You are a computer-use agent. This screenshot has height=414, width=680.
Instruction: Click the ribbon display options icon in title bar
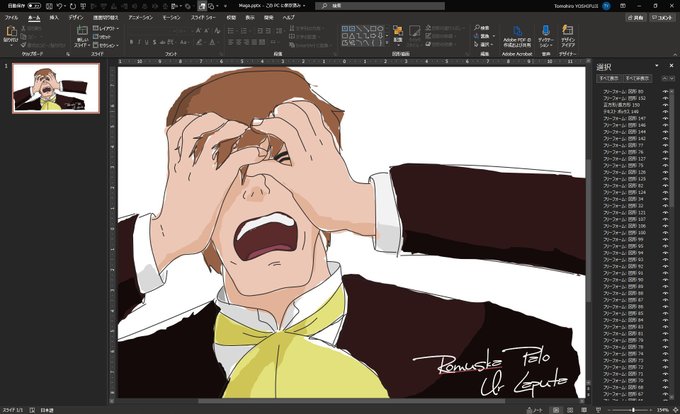(623, 6)
